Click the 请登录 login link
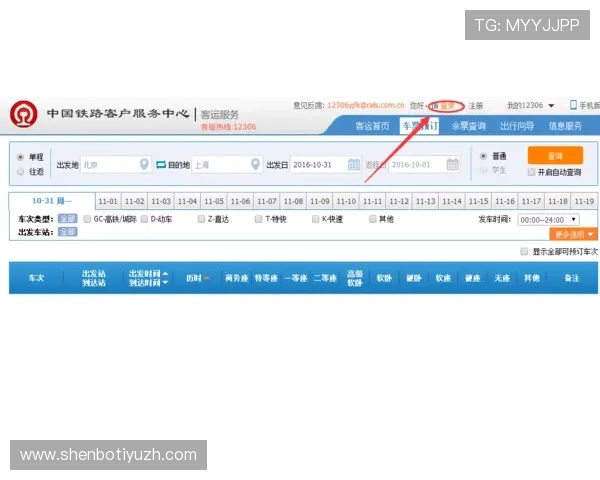The image size is (600, 480). tap(445, 106)
